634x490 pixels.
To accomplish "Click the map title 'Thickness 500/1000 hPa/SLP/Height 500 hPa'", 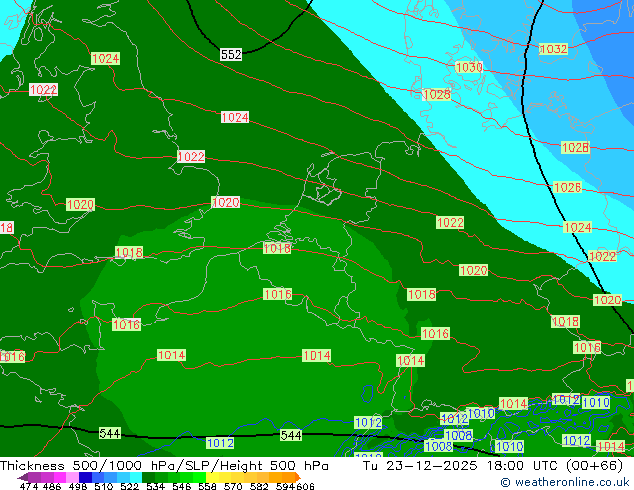I will pyautogui.click(x=164, y=465).
